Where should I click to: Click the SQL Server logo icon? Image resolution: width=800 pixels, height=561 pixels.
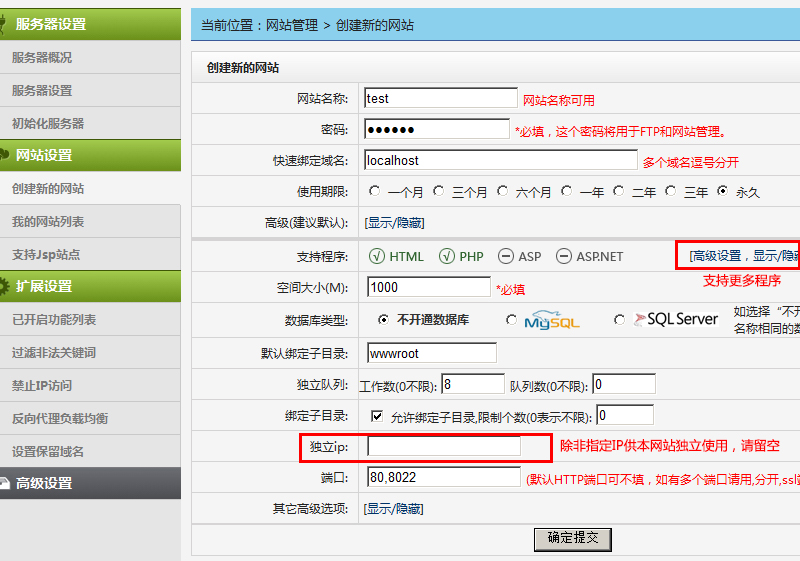click(x=676, y=319)
